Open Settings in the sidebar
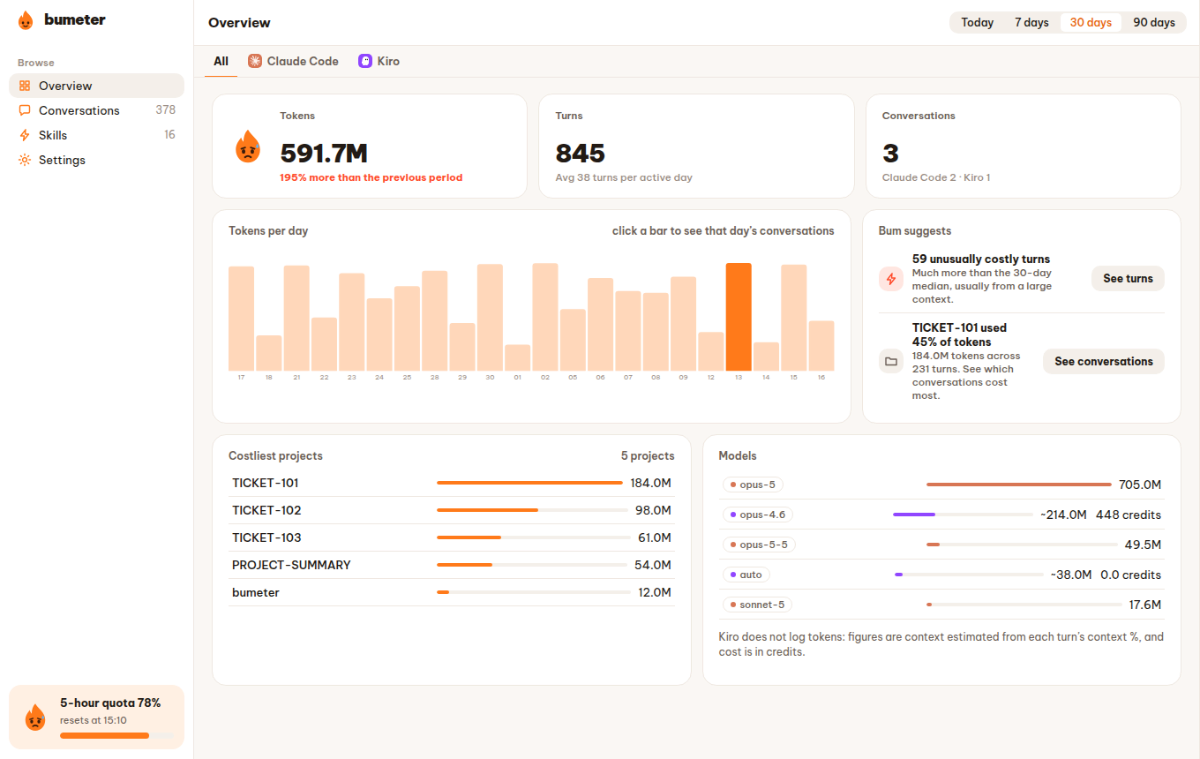The image size is (1200, 759). pos(97,160)
